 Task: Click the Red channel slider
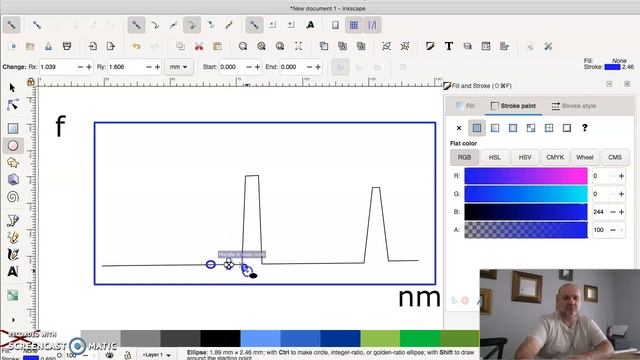[526, 176]
